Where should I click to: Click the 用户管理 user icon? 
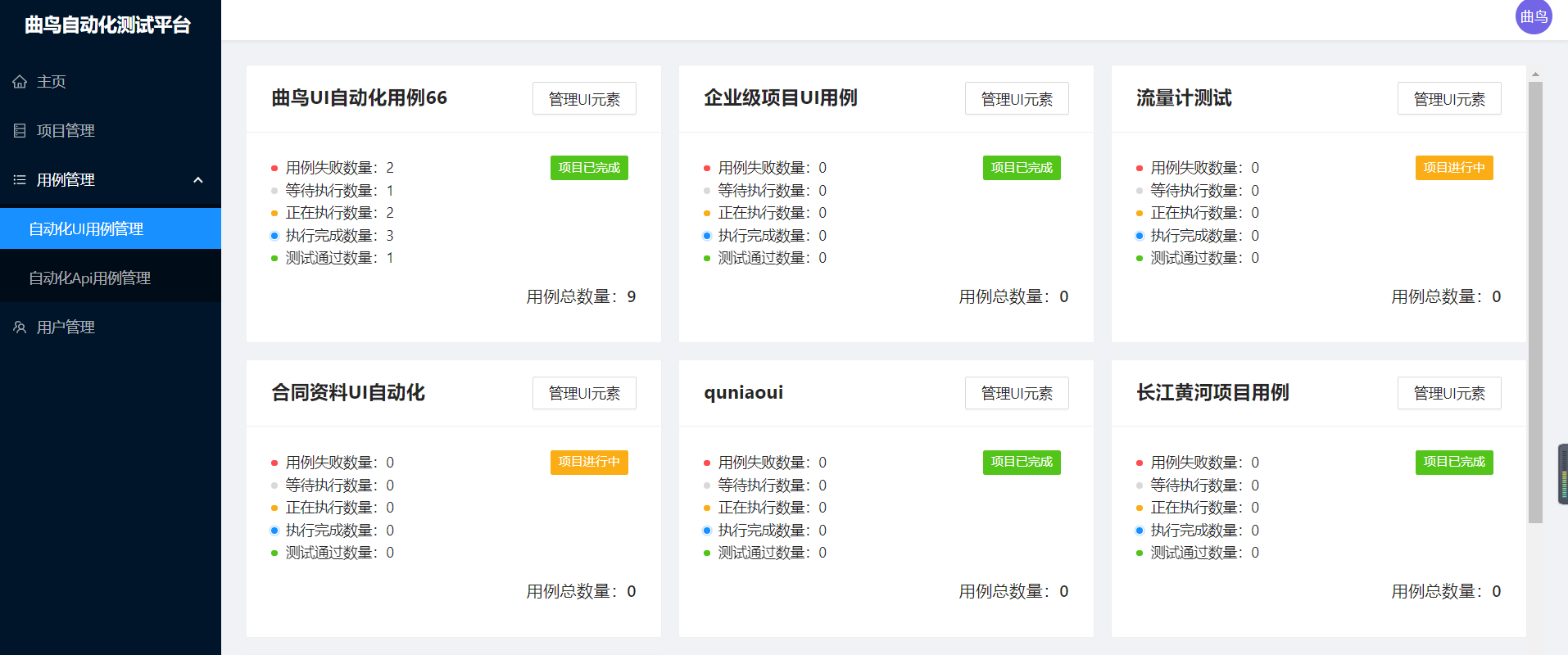[x=20, y=327]
